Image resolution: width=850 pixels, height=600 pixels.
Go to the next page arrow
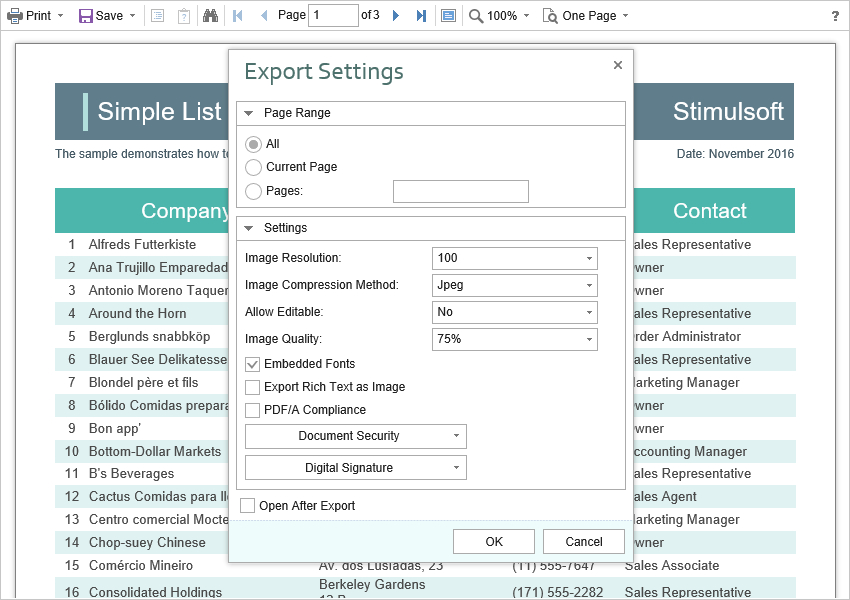396,16
